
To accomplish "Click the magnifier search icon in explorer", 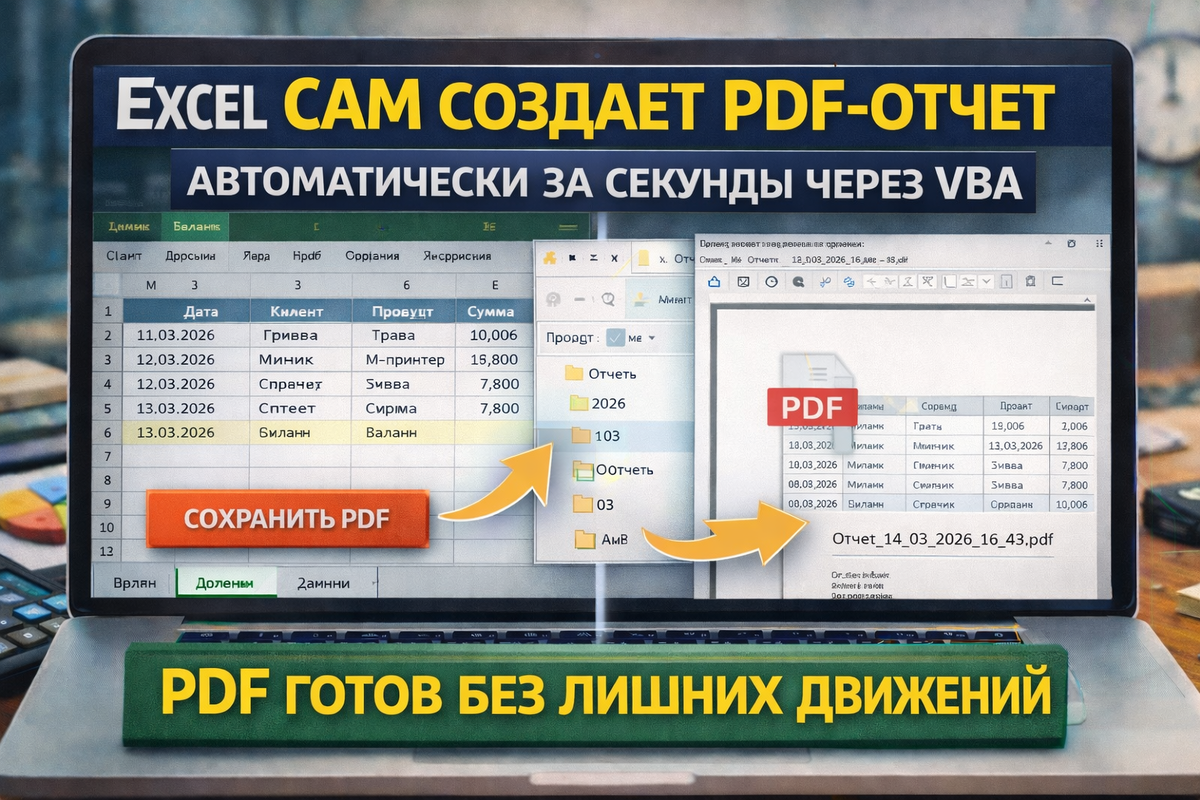I will (x=607, y=298).
